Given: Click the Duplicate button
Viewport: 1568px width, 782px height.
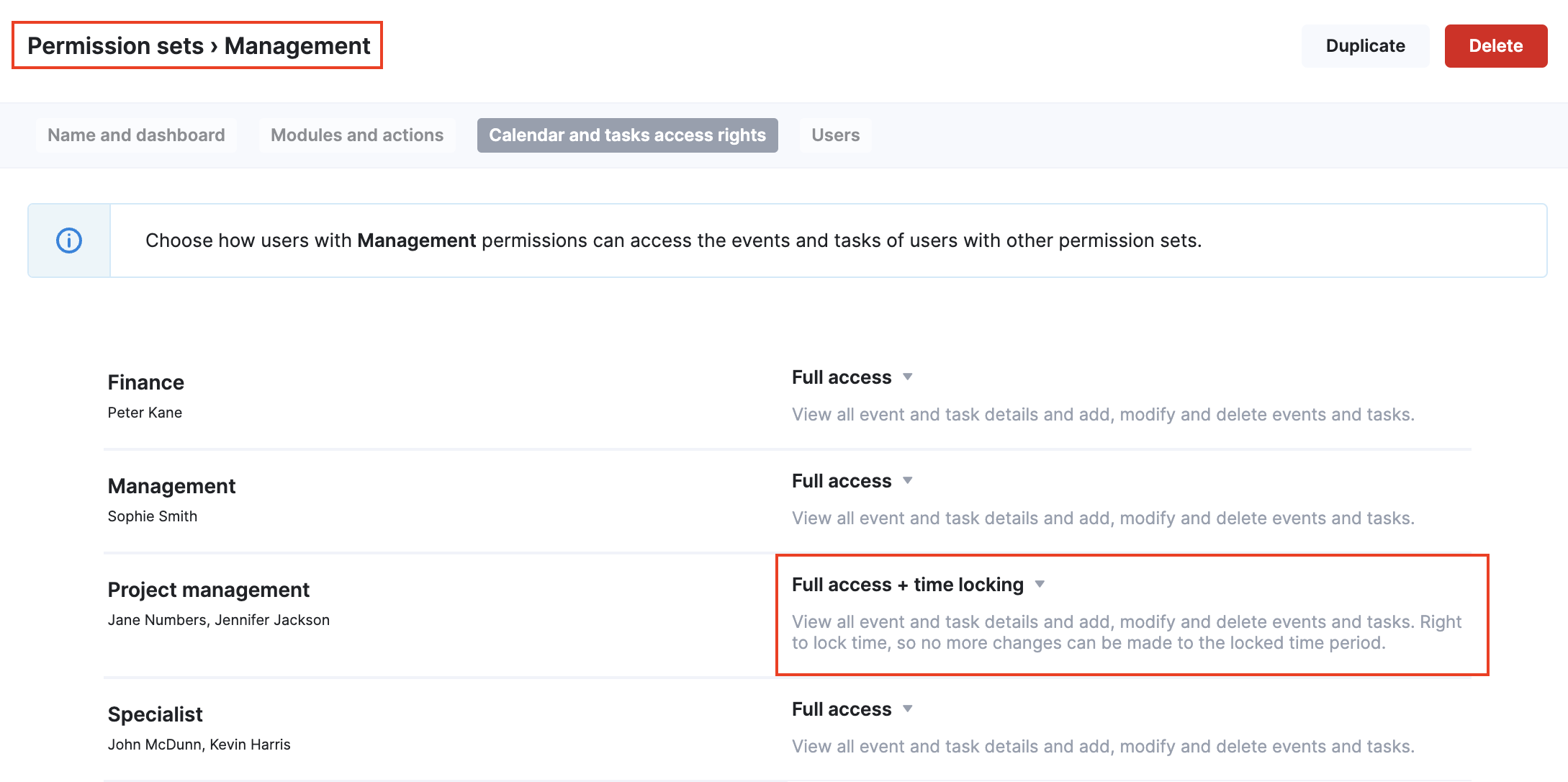Looking at the screenshot, I should click(x=1365, y=46).
